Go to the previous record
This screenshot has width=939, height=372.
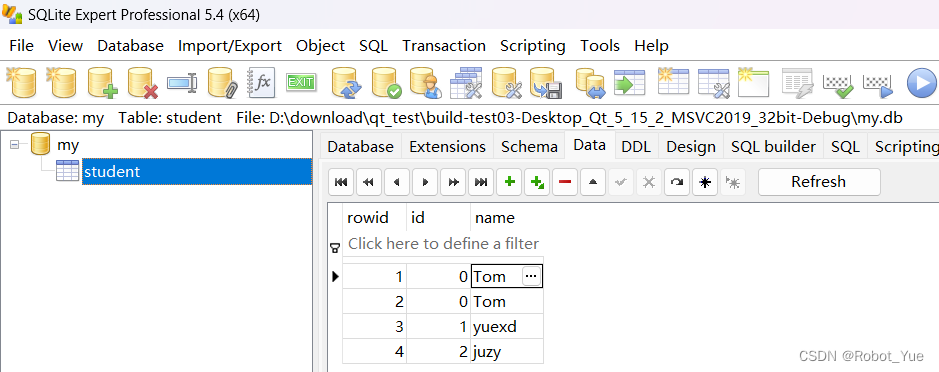pyautogui.click(x=396, y=182)
